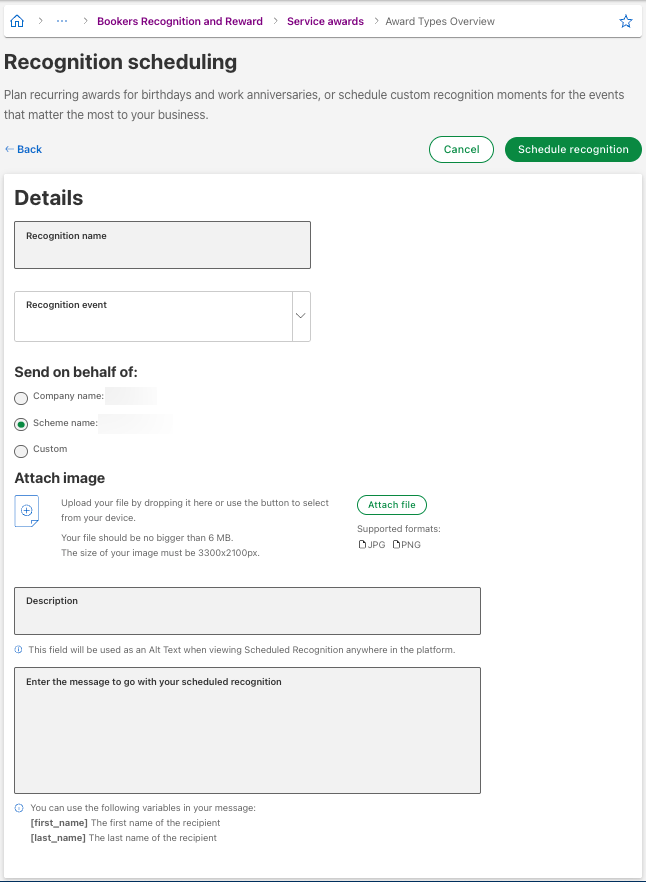This screenshot has width=646, height=882.
Task: Navigate to Bookers Recognition and Reward breadcrumb
Action: click(x=179, y=20)
